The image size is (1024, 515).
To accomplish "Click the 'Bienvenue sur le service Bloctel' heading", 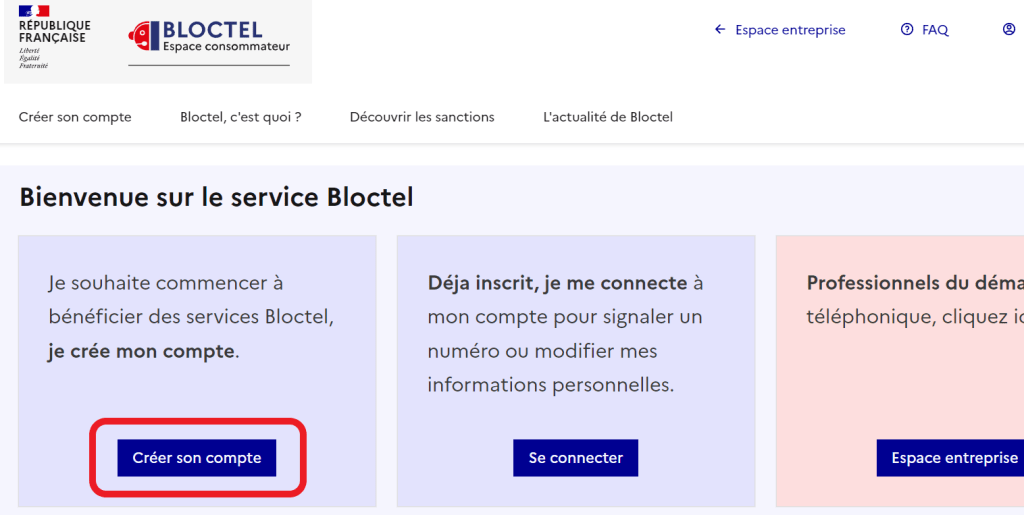I will [x=217, y=197].
